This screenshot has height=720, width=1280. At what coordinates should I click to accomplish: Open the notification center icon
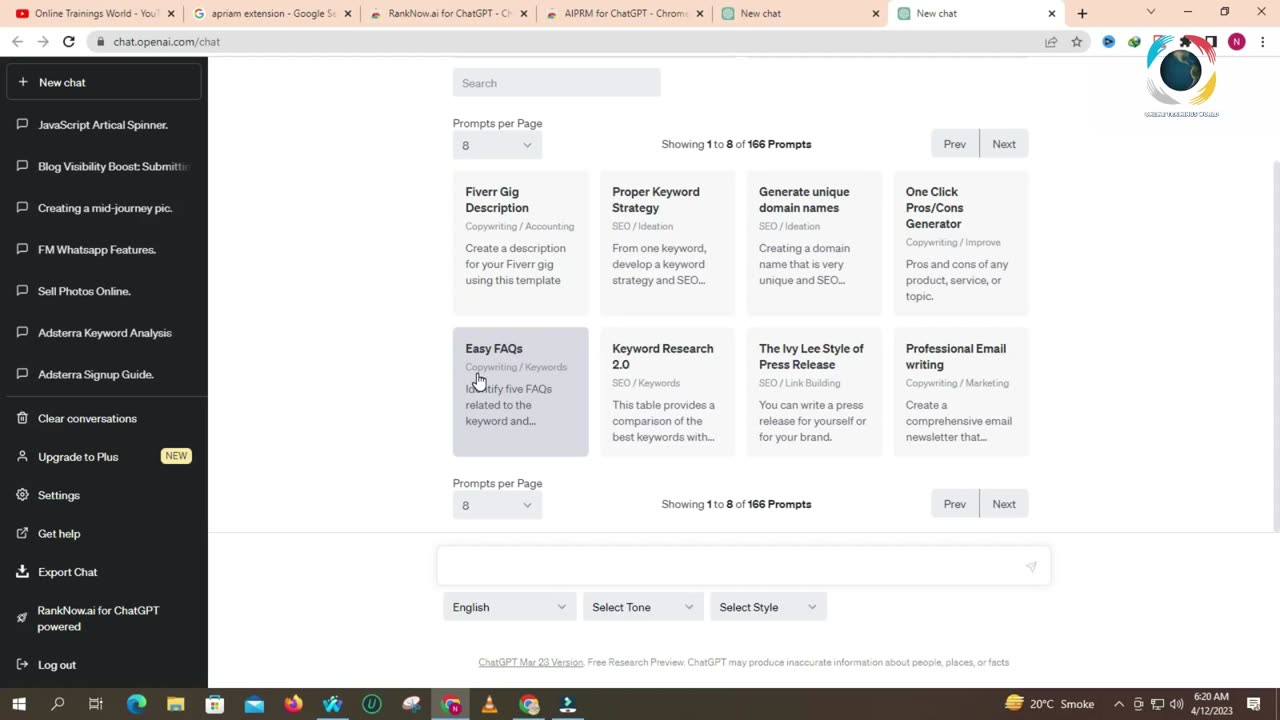[x=1254, y=704]
